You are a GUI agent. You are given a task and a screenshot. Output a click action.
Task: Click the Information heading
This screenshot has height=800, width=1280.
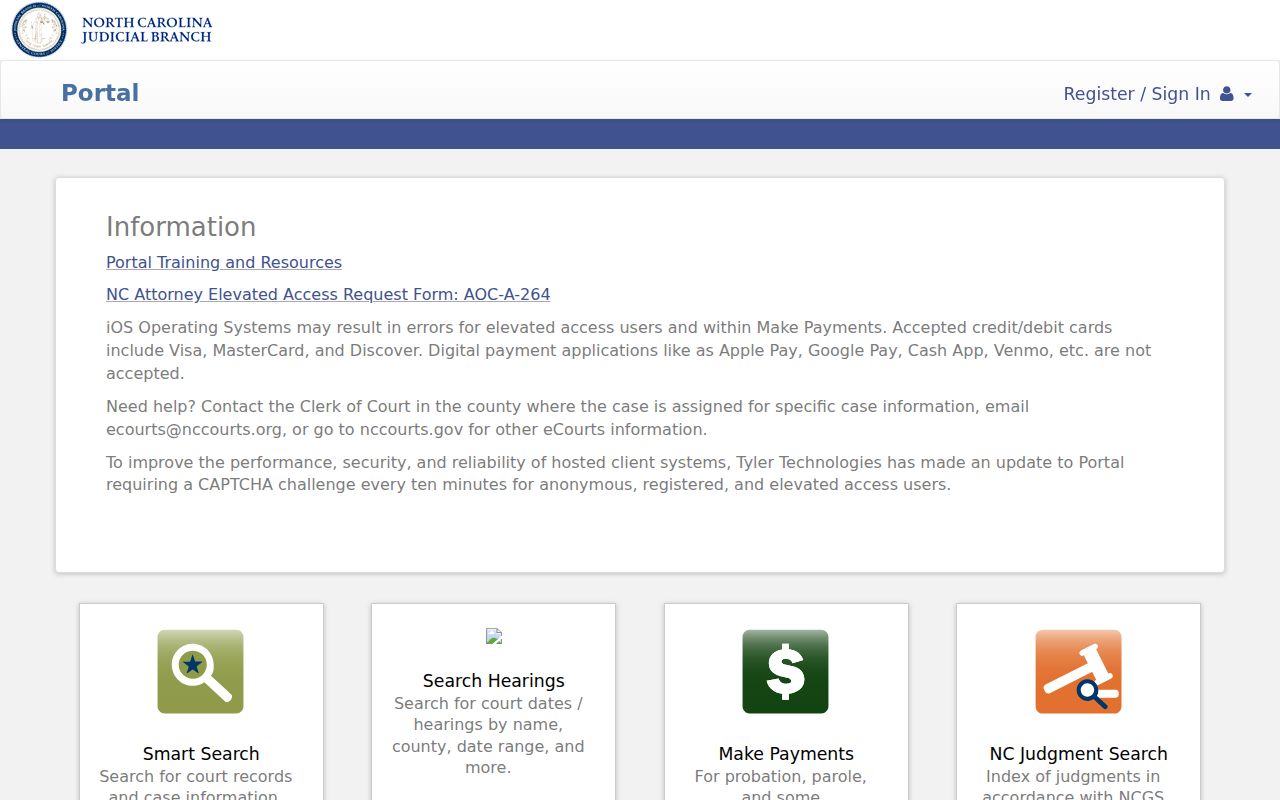[x=181, y=227]
